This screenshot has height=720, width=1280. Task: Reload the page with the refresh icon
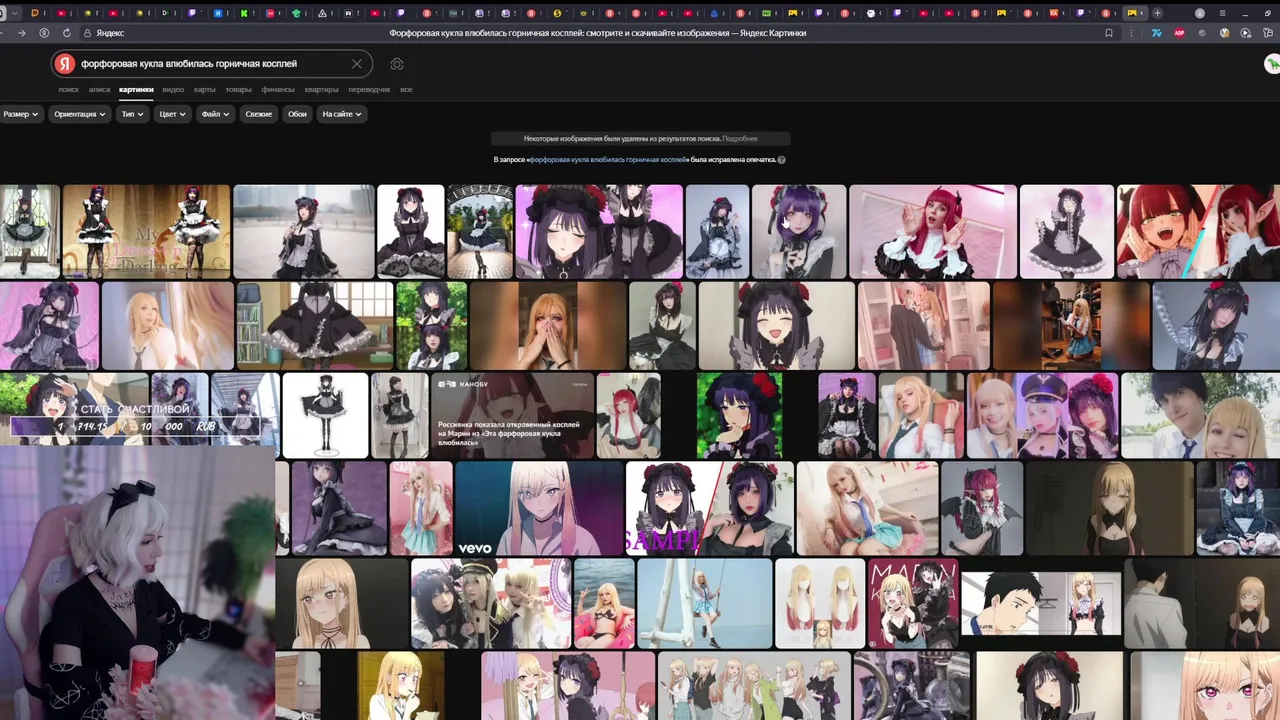pyautogui.click(x=66, y=33)
